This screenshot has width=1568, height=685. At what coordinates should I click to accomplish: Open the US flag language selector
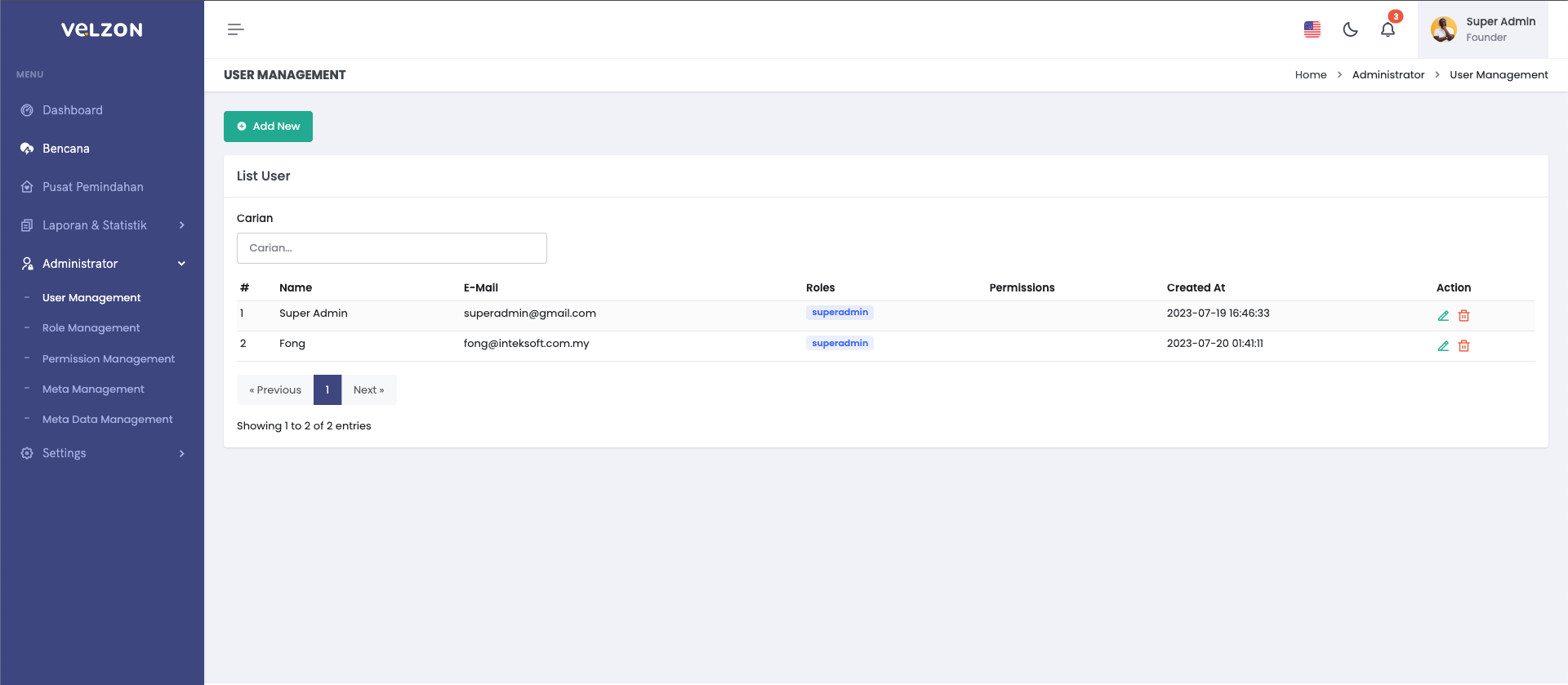1312,29
